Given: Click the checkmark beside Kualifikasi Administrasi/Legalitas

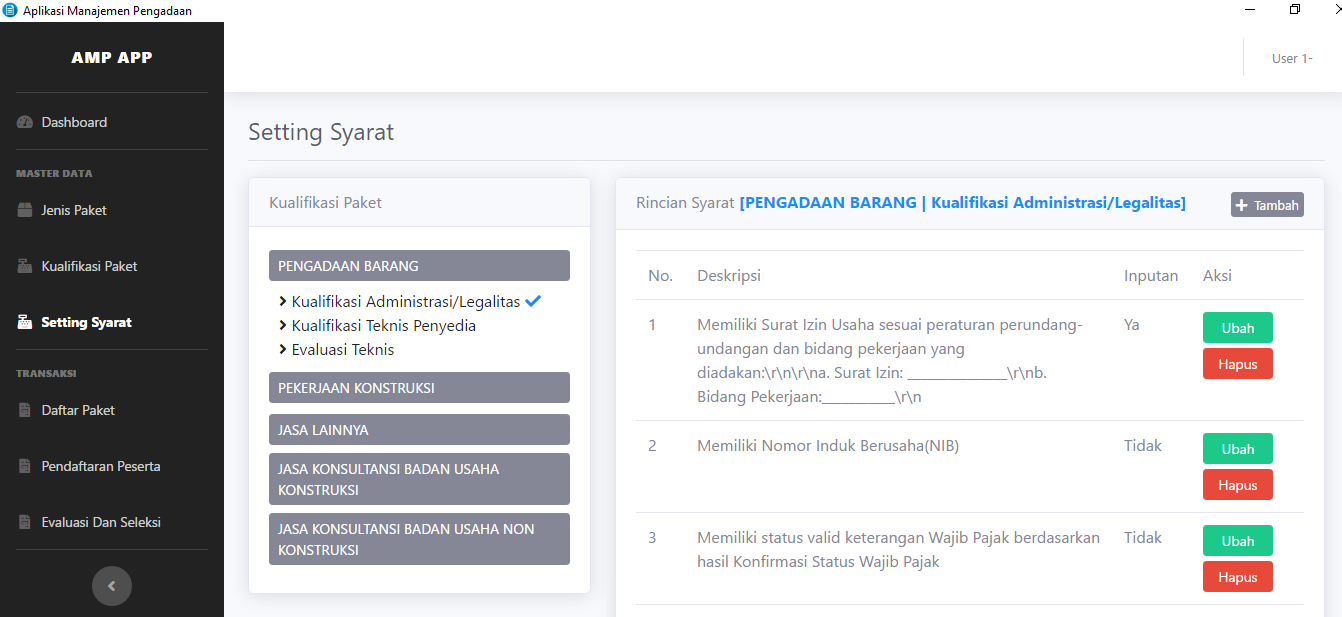Looking at the screenshot, I should pos(533,301).
